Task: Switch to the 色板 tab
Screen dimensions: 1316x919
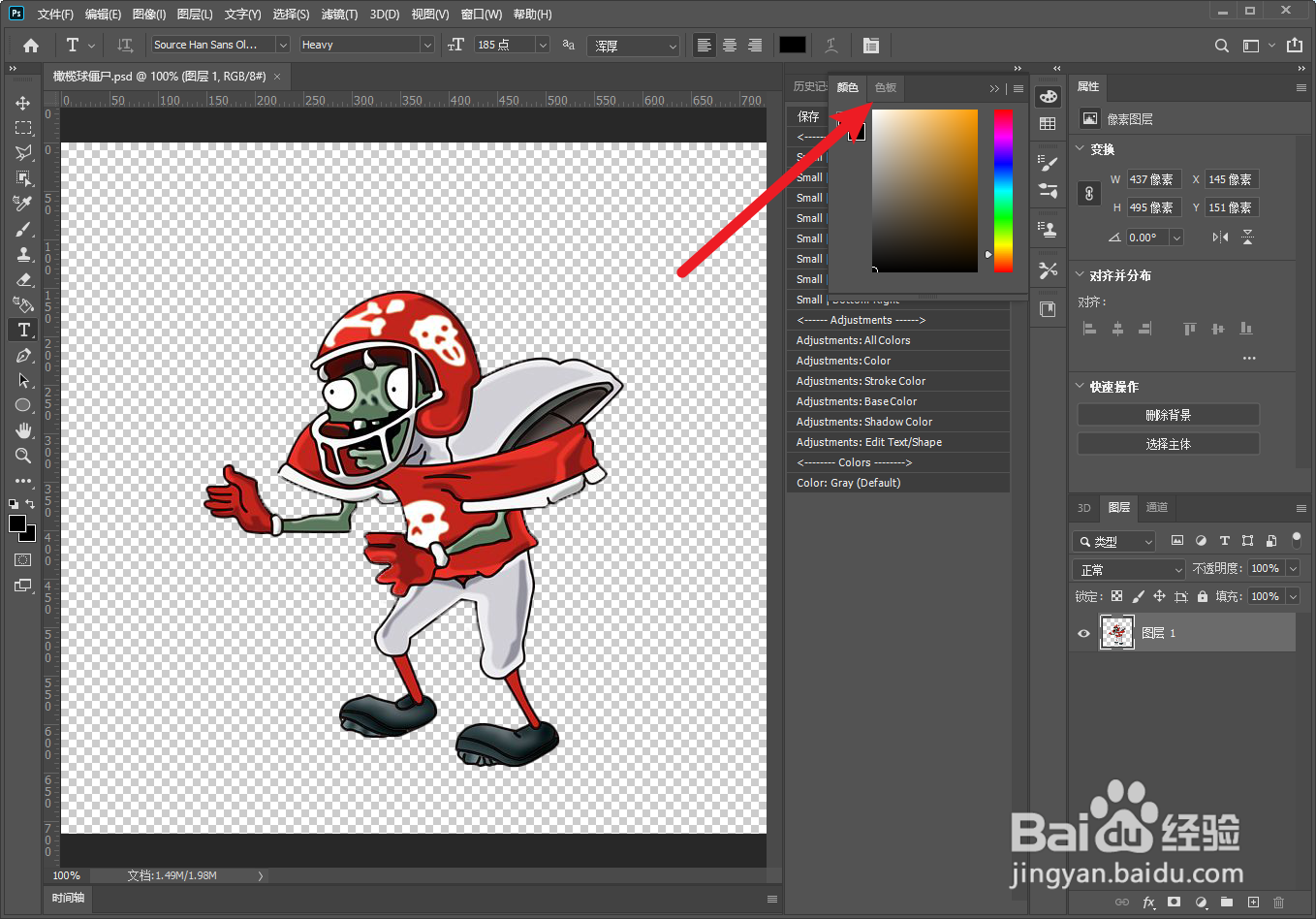Action: tap(886, 87)
